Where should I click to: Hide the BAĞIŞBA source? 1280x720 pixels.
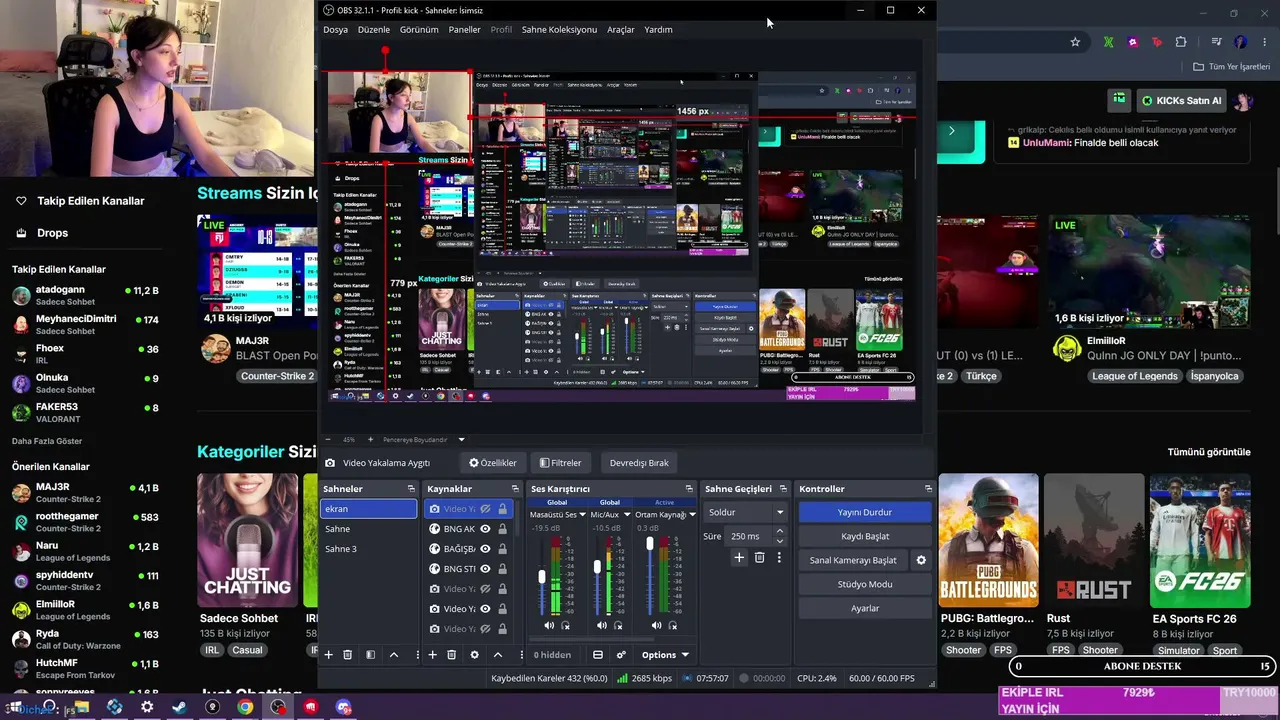(x=485, y=549)
